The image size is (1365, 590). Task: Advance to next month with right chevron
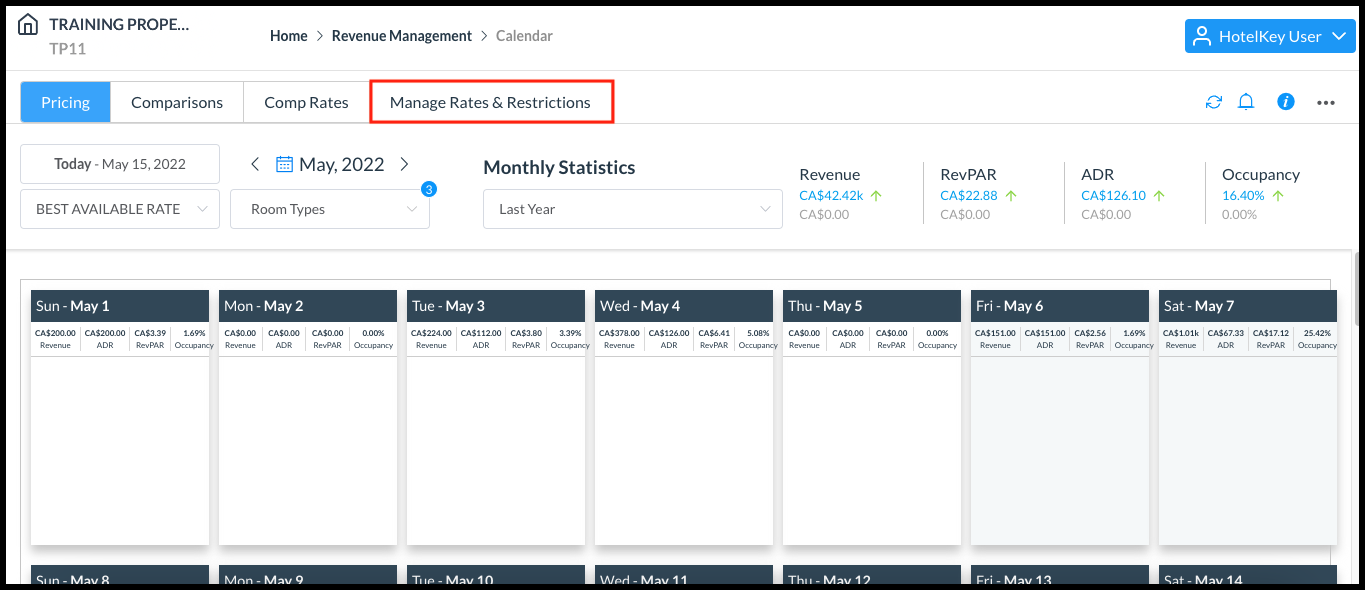tap(404, 164)
